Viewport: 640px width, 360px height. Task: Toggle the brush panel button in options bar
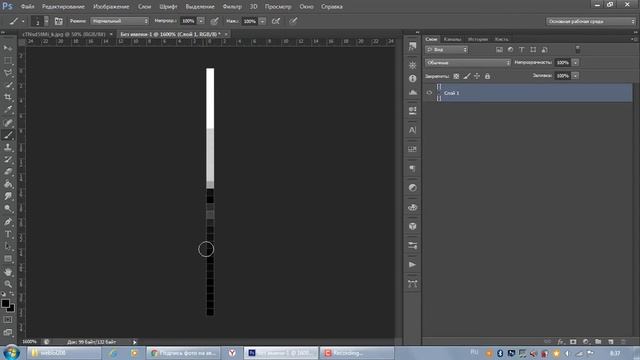coord(58,21)
